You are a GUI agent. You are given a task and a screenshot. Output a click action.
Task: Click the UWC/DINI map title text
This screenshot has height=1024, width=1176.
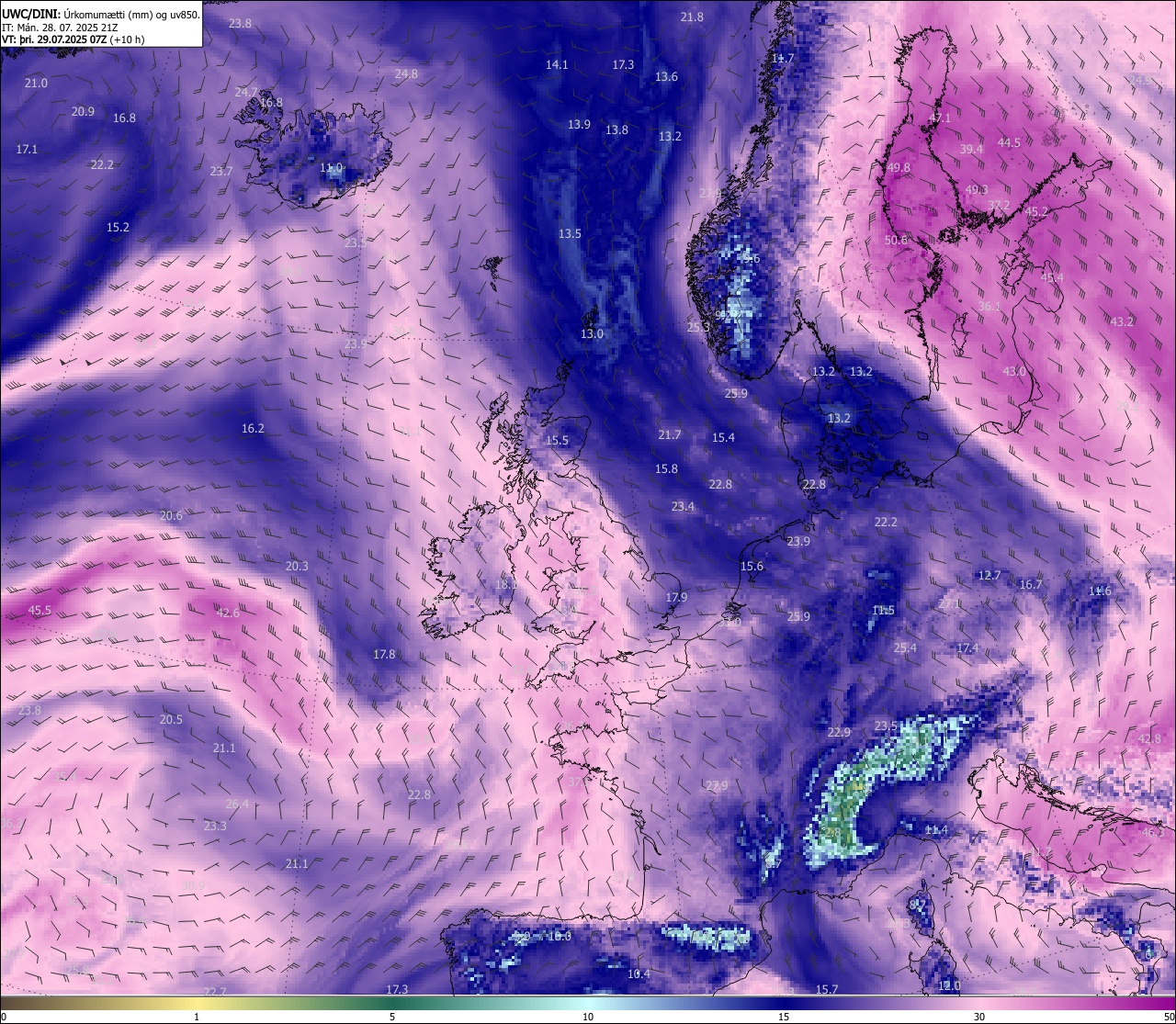coord(101,15)
